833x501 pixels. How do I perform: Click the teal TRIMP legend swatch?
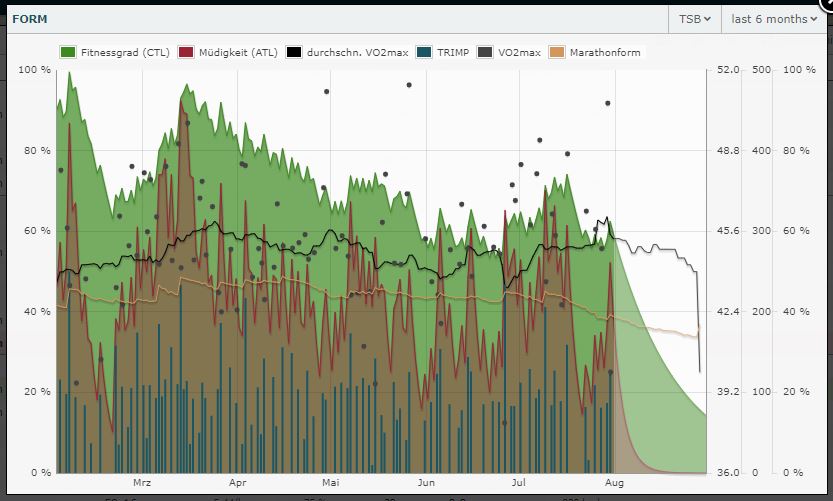click(x=426, y=52)
